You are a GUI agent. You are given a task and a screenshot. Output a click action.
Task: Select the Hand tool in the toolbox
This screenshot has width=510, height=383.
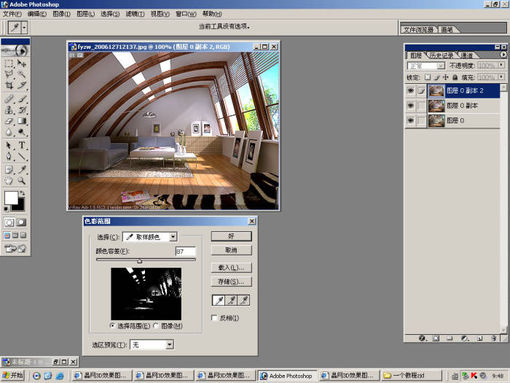point(9,181)
